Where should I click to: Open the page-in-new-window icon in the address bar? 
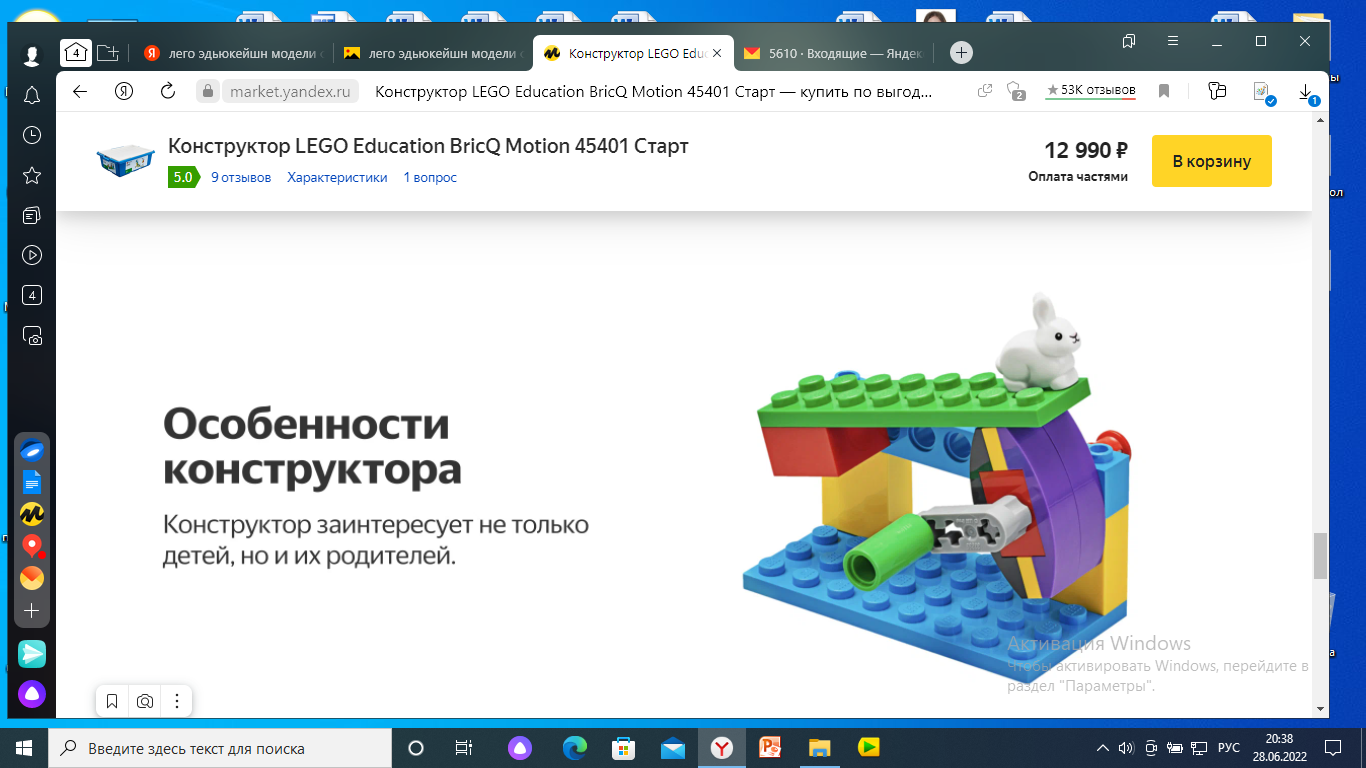pos(985,91)
